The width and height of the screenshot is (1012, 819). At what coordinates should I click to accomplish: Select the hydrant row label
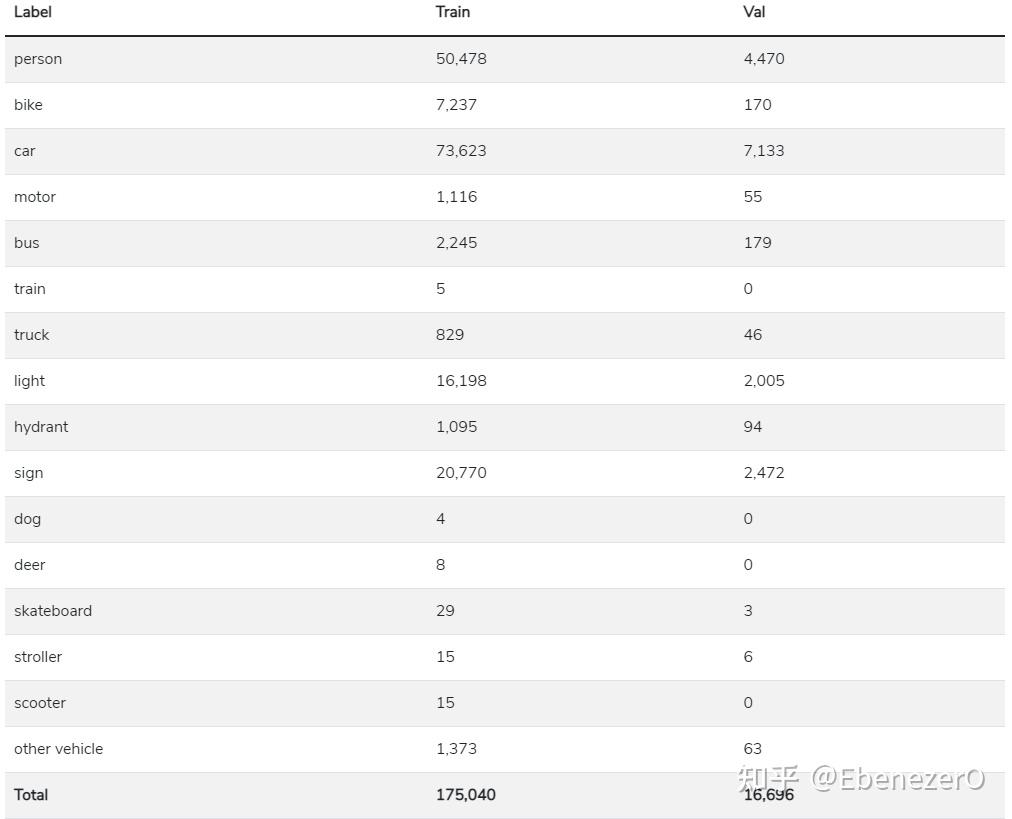[41, 427]
